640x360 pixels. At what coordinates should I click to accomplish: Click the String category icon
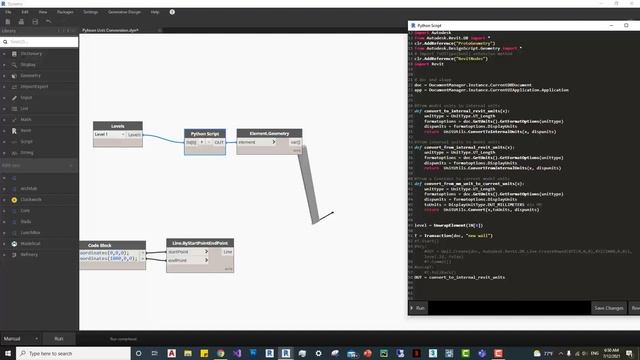(14, 153)
